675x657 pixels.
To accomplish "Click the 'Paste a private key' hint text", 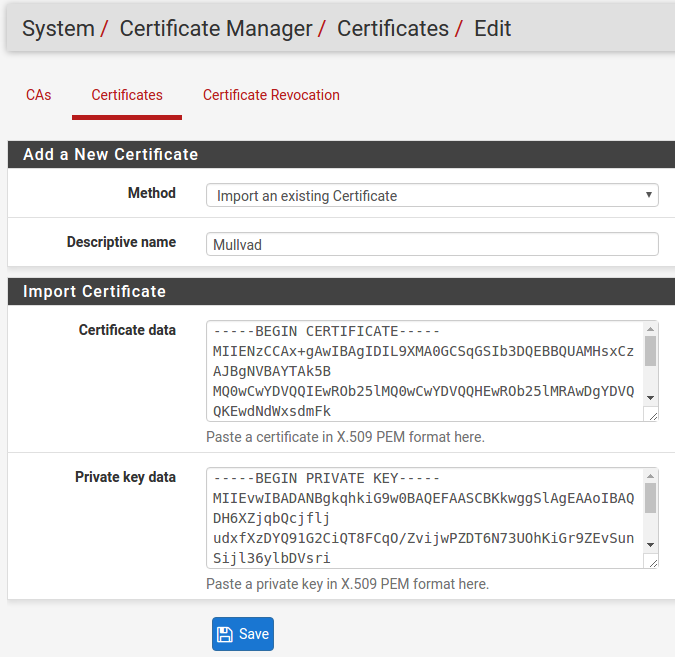I will [347, 584].
